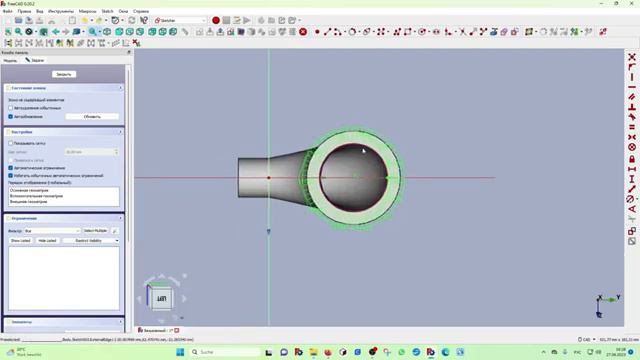Screen dimensions: 640x360
Task: Collapse the settings section header
Action: (64, 132)
